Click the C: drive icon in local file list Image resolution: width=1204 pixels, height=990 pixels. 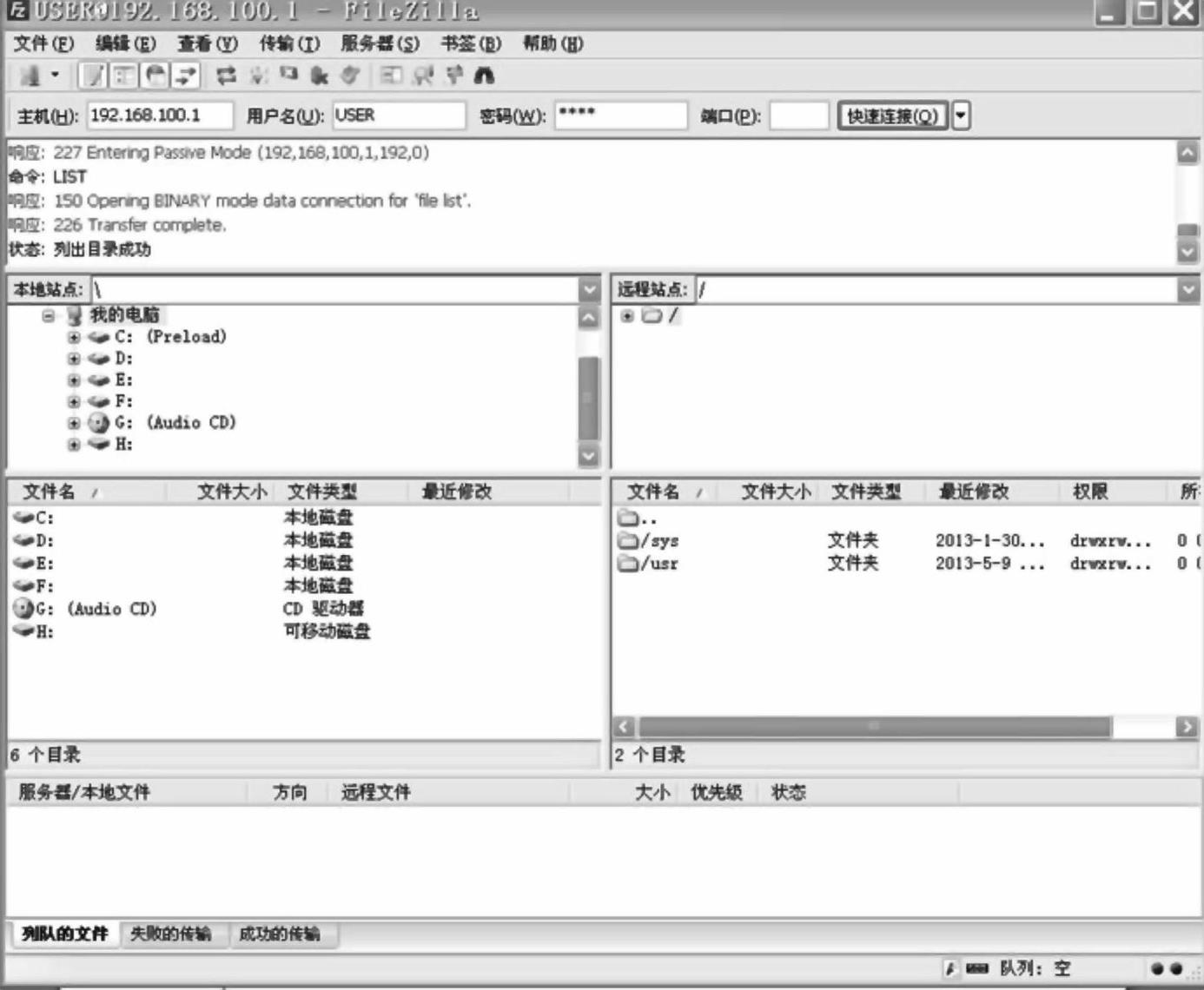23,518
